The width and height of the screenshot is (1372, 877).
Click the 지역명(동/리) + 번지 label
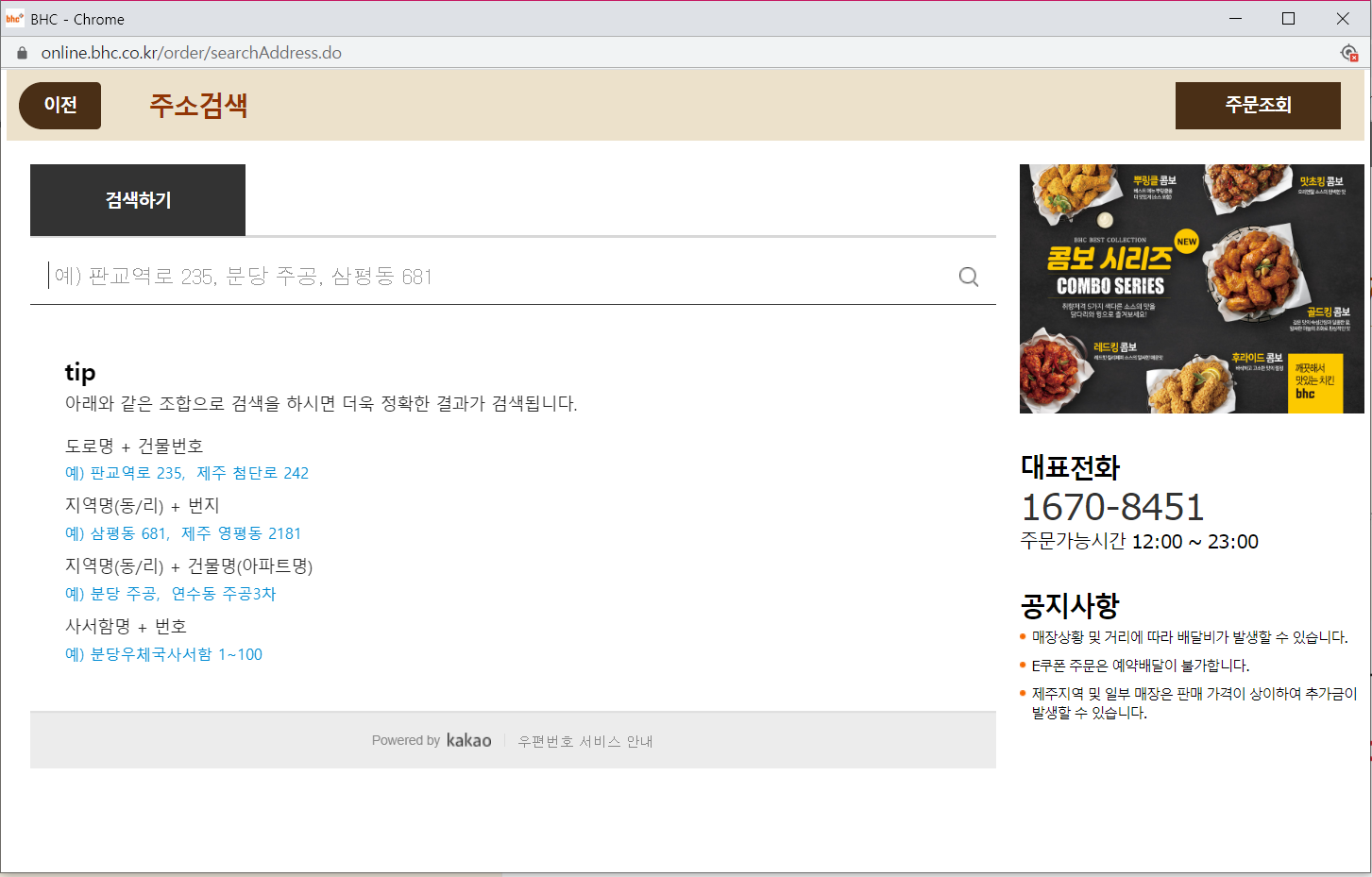142,506
